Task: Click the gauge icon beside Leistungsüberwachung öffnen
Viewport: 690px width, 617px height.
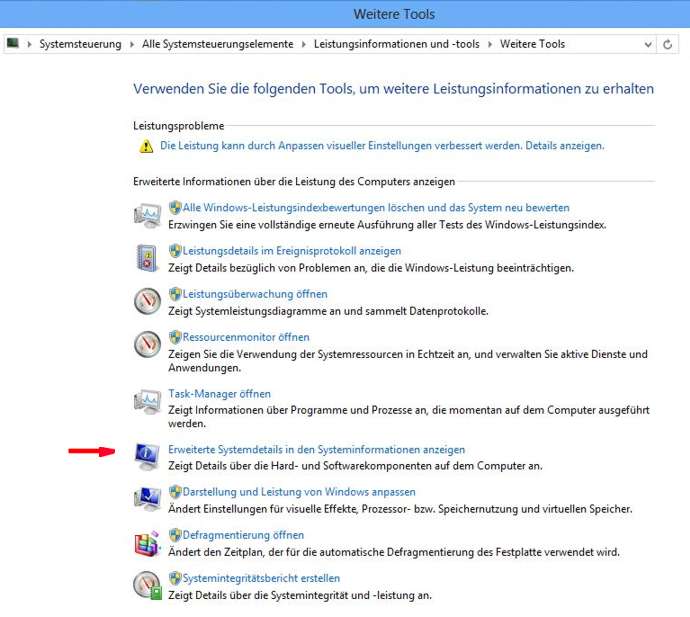Action: (x=147, y=301)
